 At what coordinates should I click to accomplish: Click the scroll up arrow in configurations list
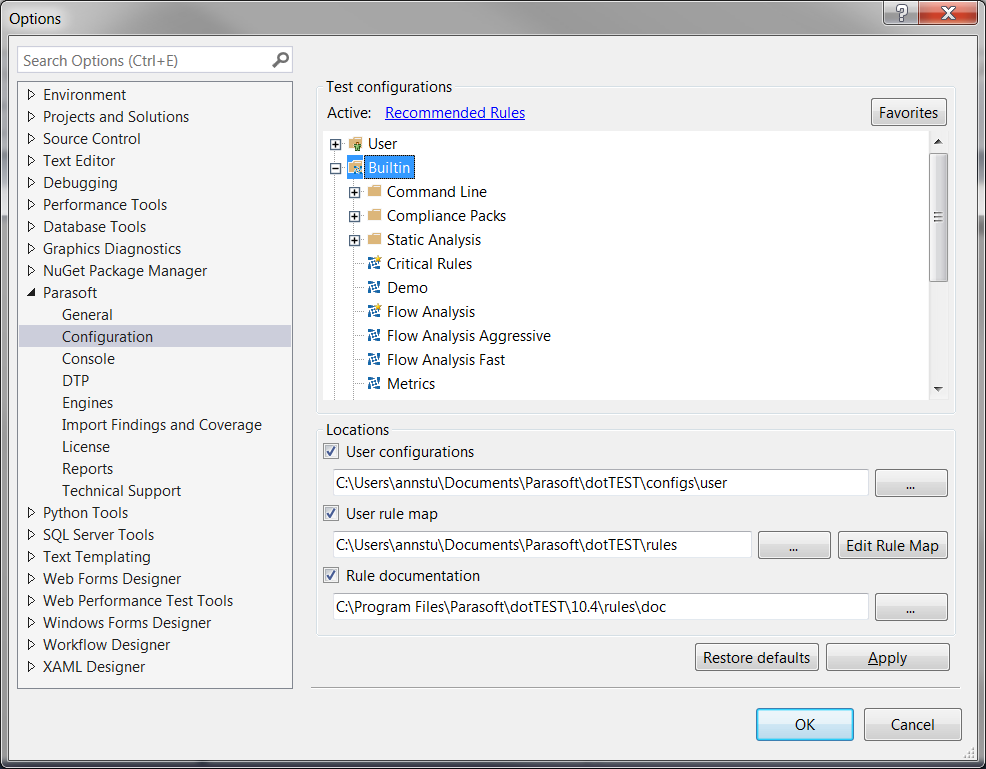coord(938,141)
